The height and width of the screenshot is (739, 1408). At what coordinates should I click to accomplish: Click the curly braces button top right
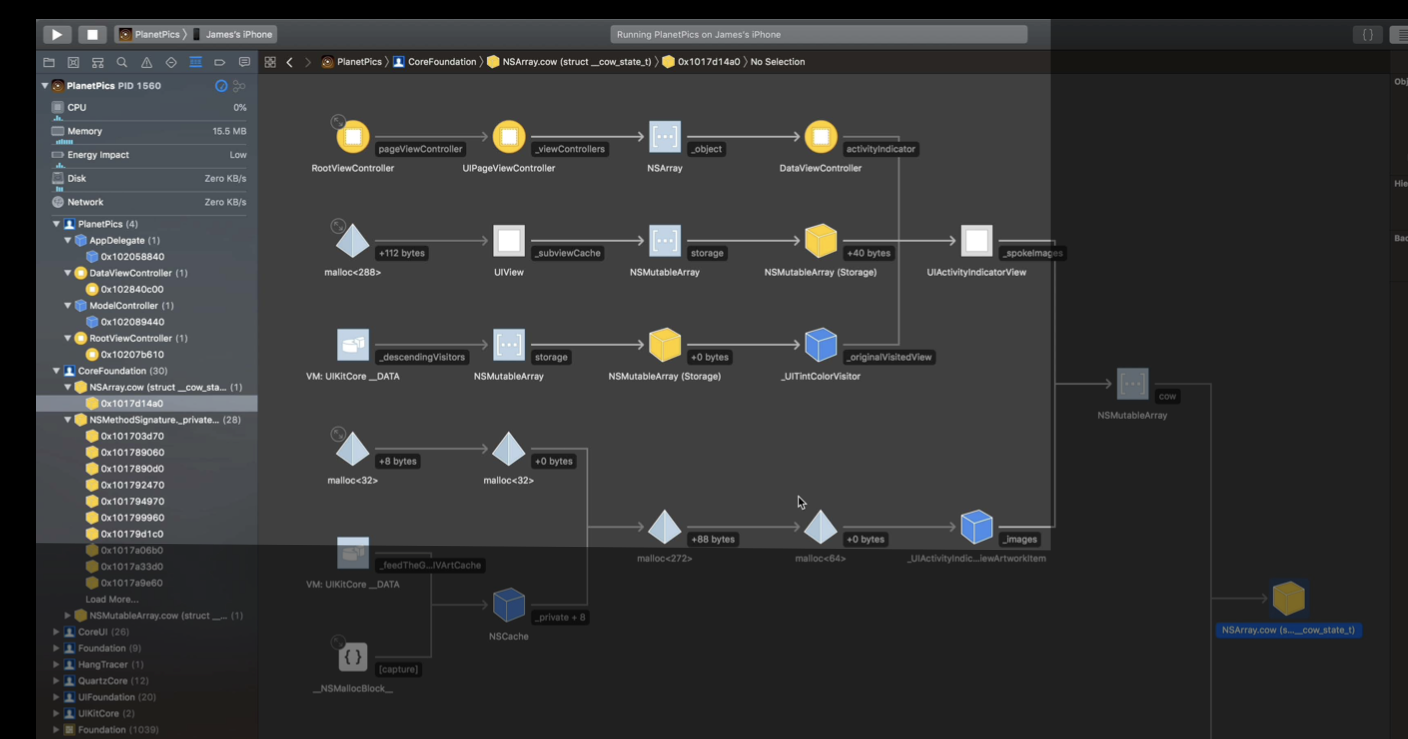click(x=1367, y=34)
